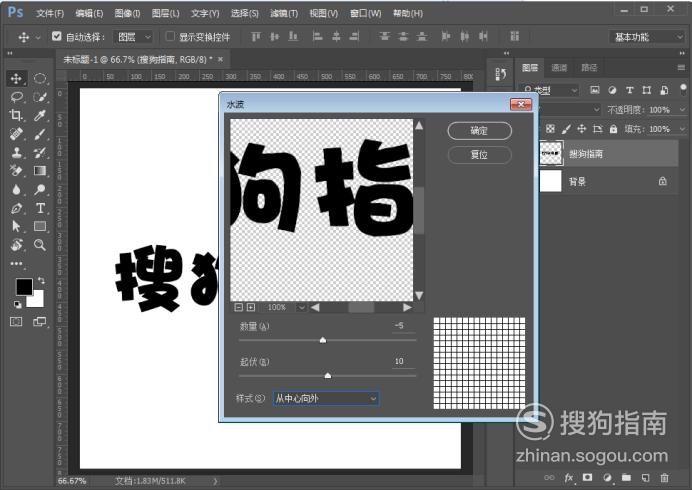Screen dimensions: 692x490
Task: Open the 文件(F) menu
Action: click(50, 14)
